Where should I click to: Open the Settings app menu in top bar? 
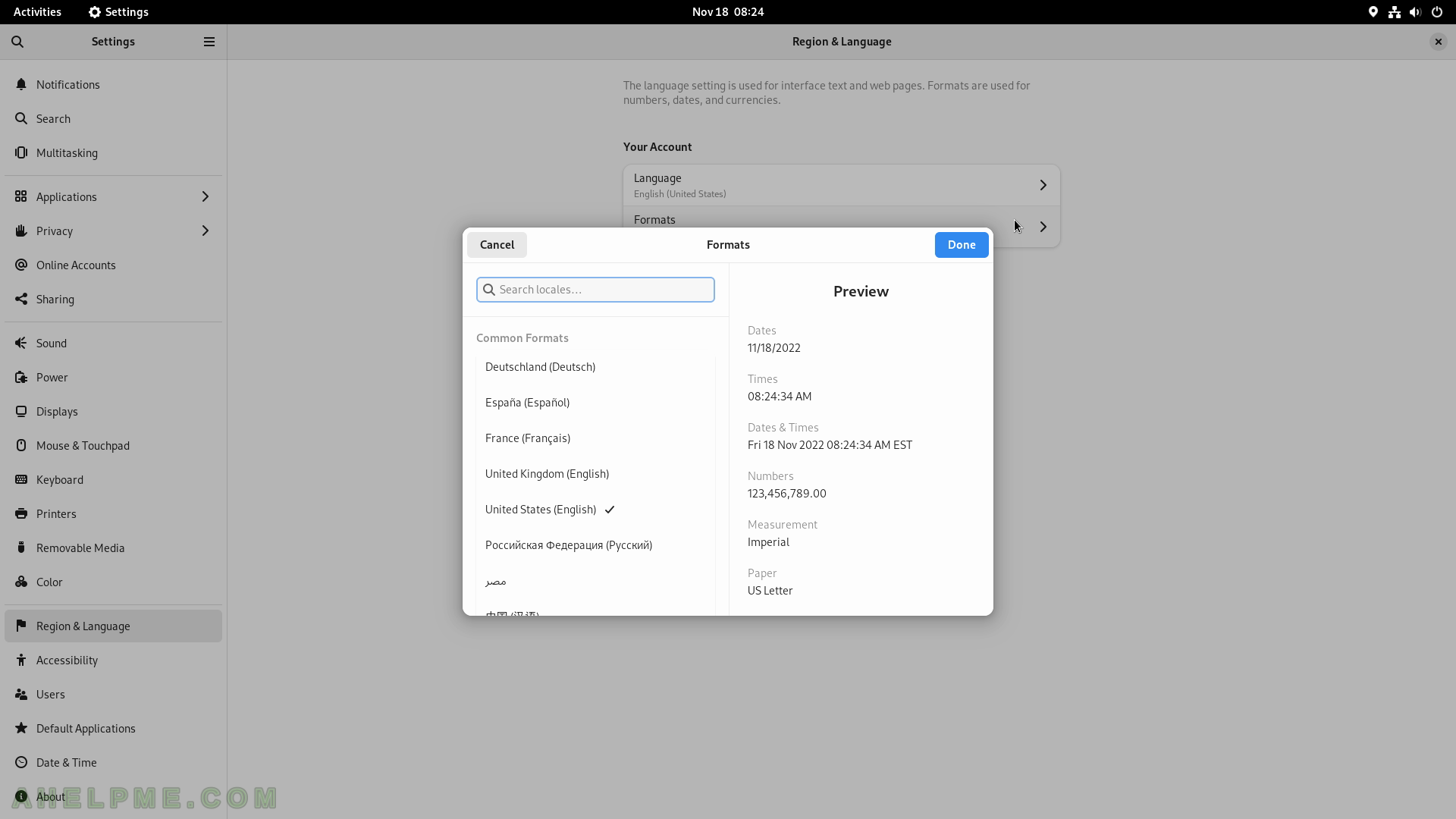click(x=118, y=12)
